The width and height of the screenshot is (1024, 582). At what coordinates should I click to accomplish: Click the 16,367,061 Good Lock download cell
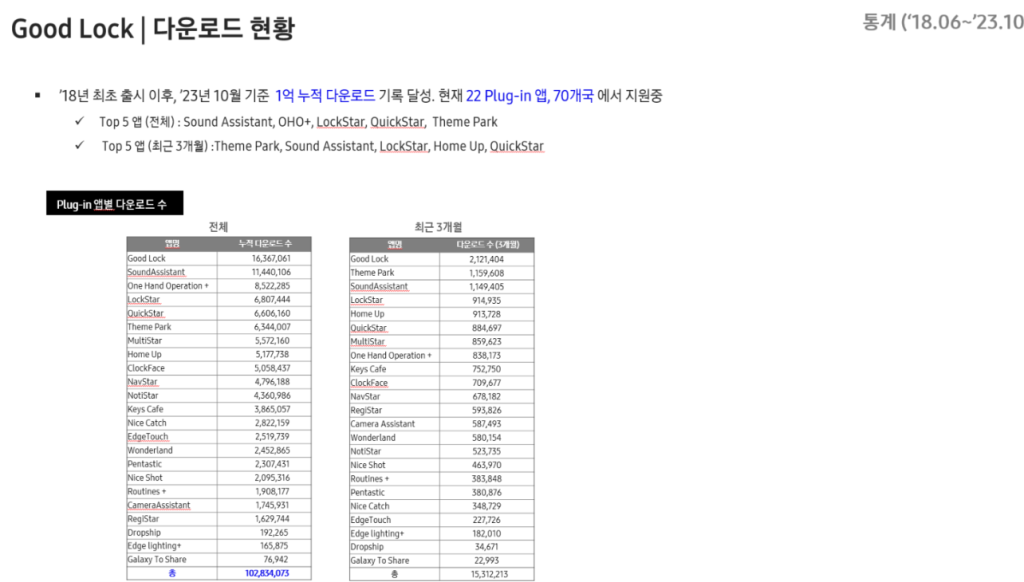click(x=268, y=259)
